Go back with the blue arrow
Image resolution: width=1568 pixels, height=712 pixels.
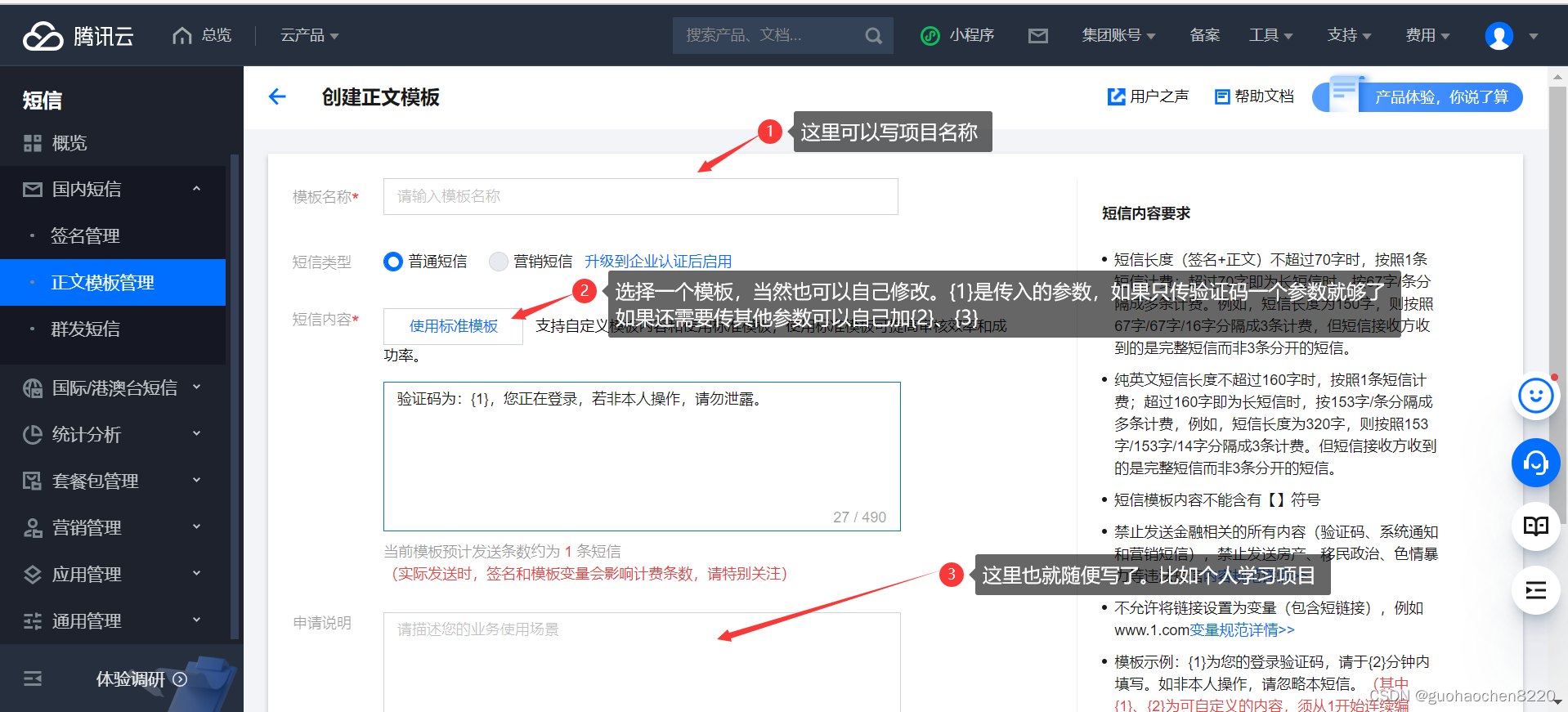(277, 96)
